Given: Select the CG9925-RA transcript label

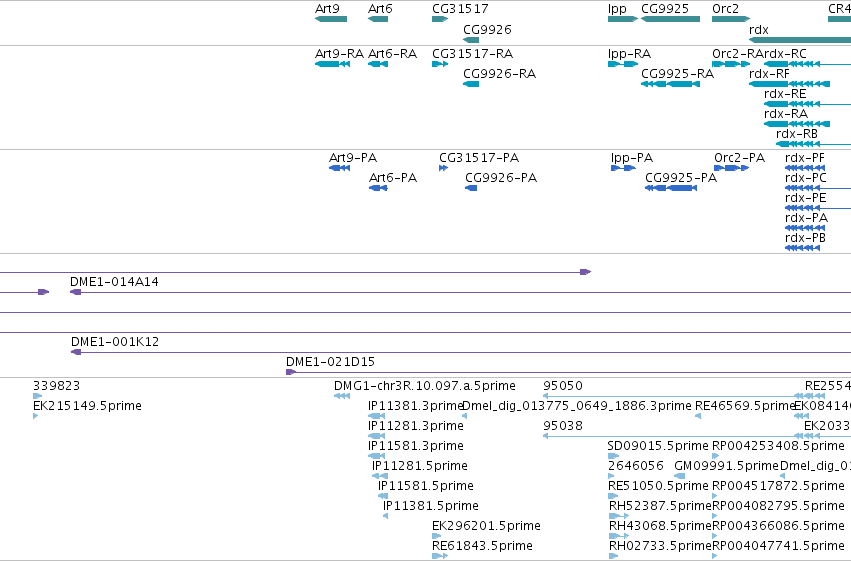Looking at the screenshot, I should pos(677,73).
